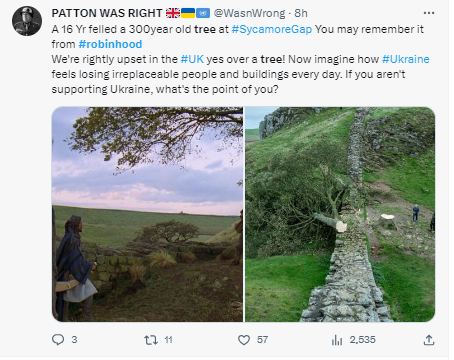
Task: Click the like count 57
Action: click(x=262, y=340)
